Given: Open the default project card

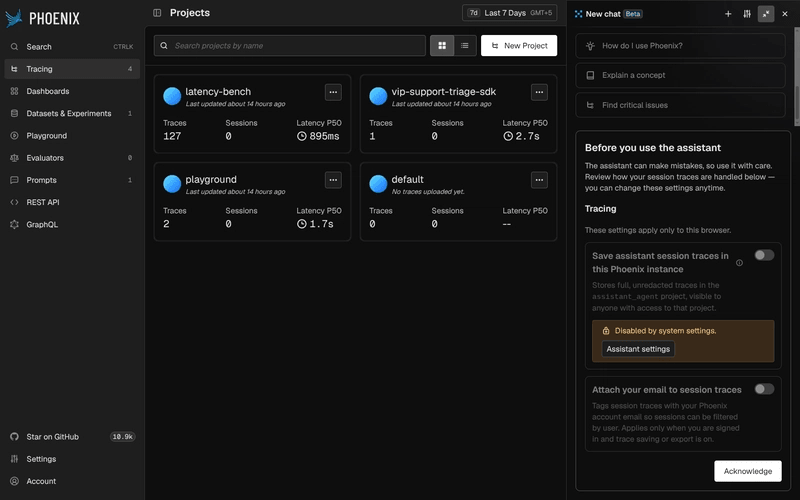Looking at the screenshot, I should [x=458, y=202].
